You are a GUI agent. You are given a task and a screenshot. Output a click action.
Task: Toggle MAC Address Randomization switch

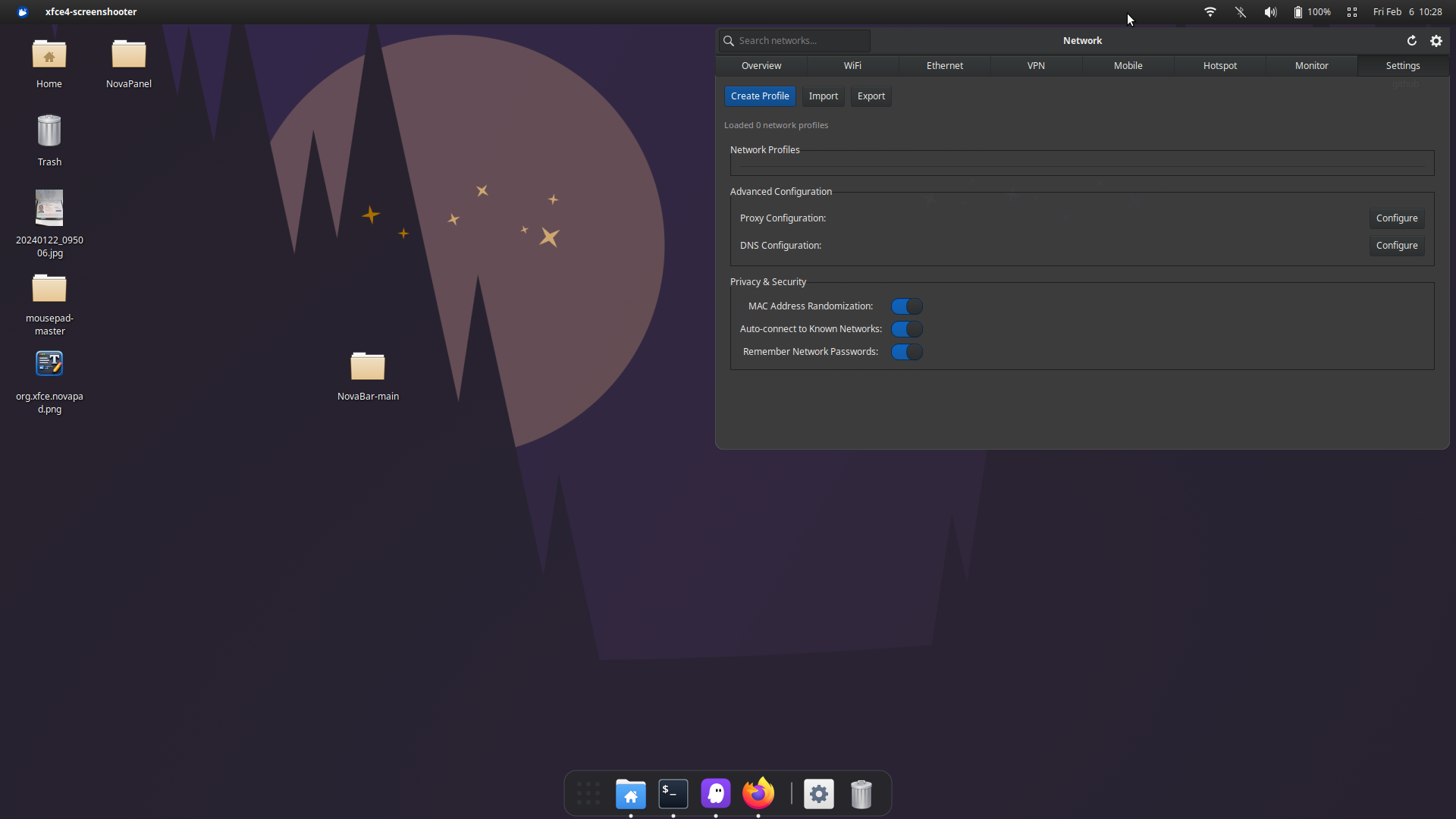[x=907, y=306]
